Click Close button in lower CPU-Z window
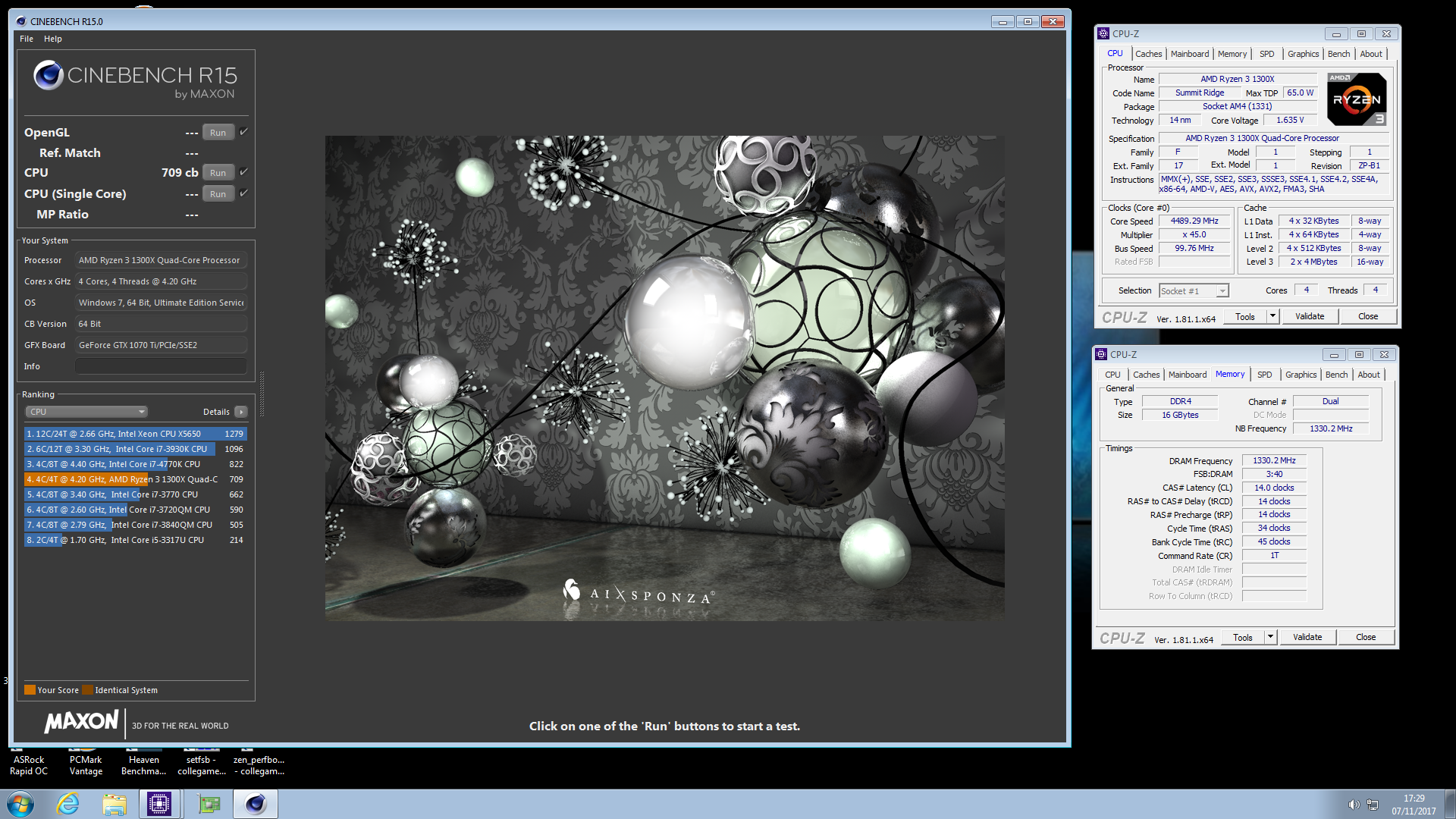The width and height of the screenshot is (1456, 819). point(1366,637)
